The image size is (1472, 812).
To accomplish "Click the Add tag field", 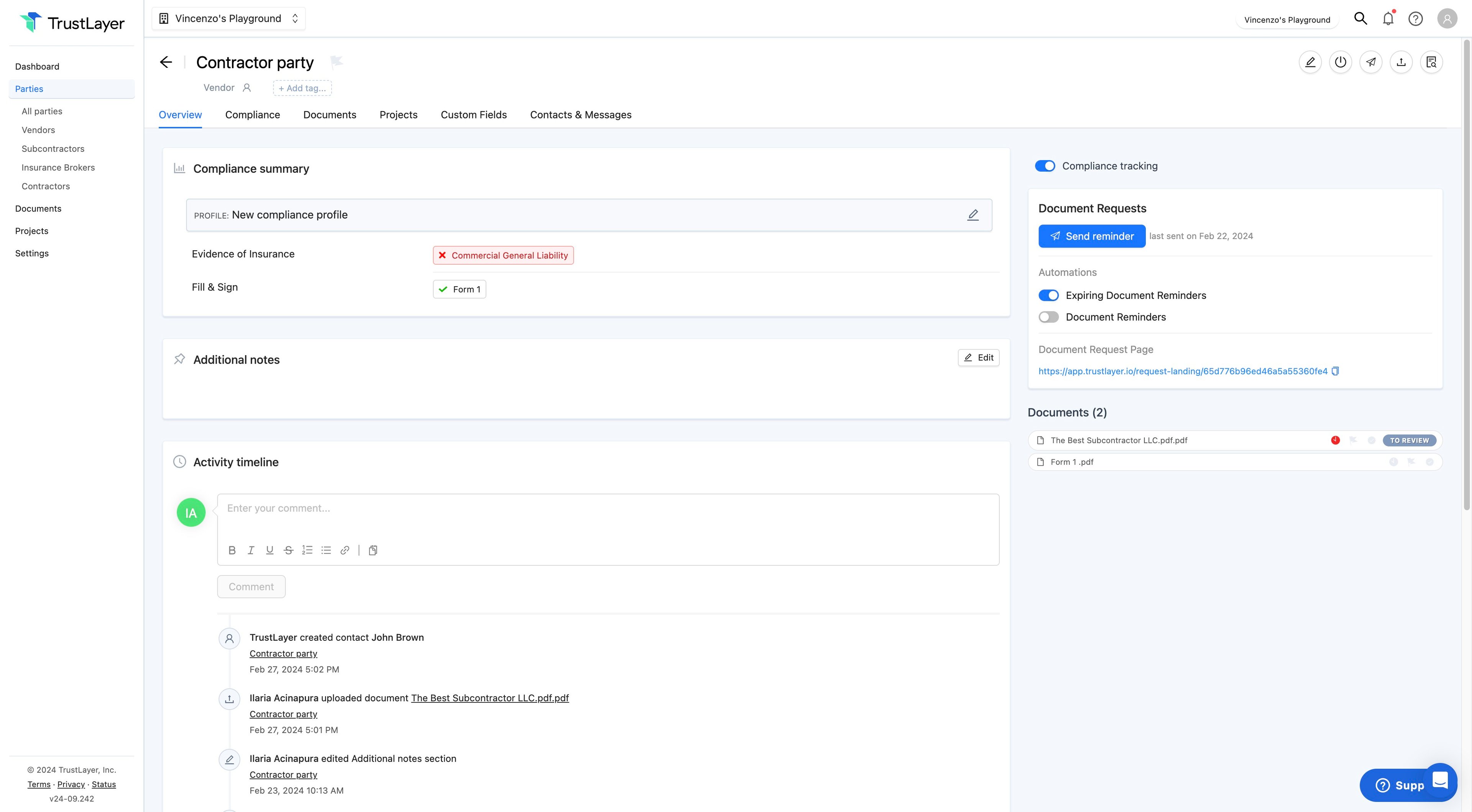I will [302, 88].
